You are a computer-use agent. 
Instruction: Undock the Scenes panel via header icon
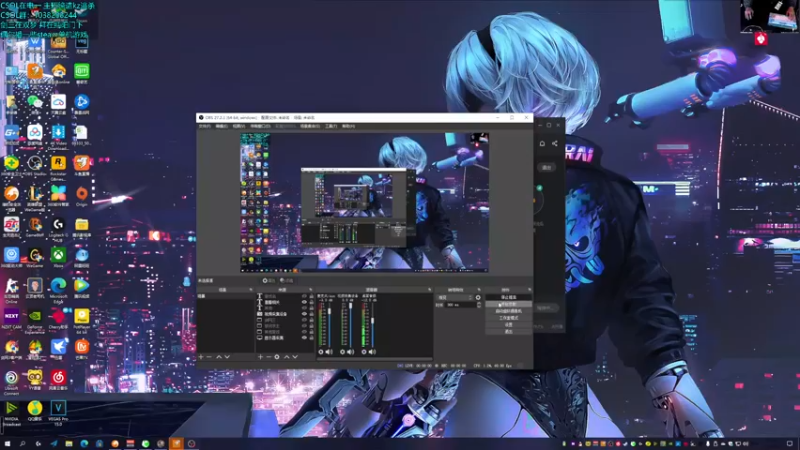click(x=251, y=290)
